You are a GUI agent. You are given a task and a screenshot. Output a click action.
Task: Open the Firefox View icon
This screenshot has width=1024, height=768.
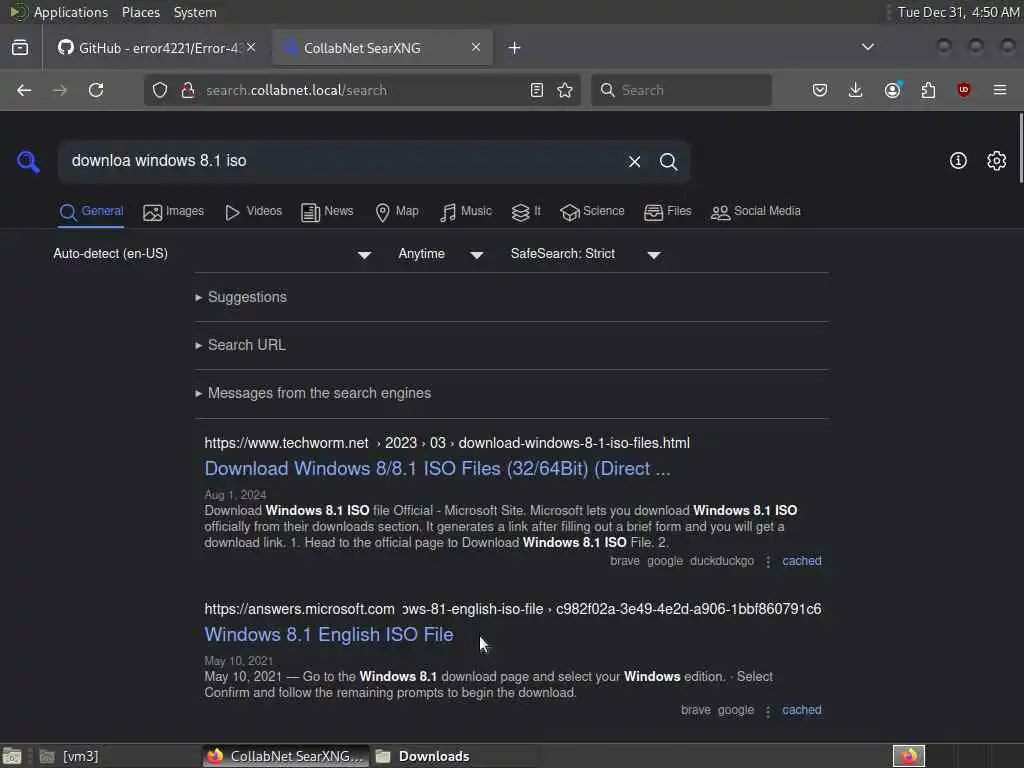[x=20, y=48]
